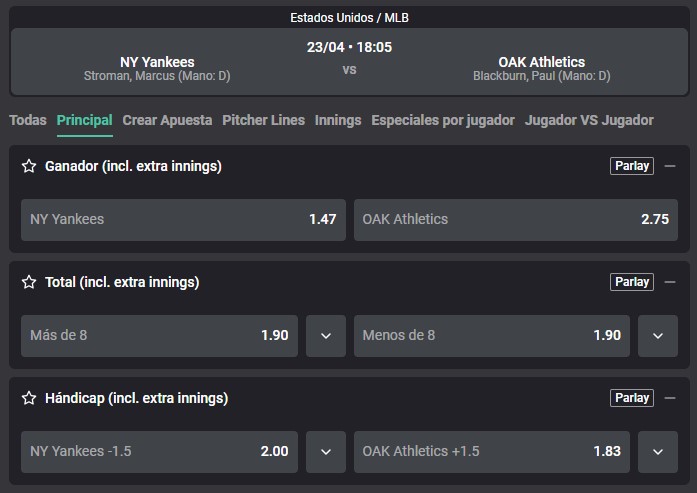Image resolution: width=697 pixels, height=493 pixels.
Task: Pick OAK Athletics winner odds 2.75
Action: [x=515, y=219]
